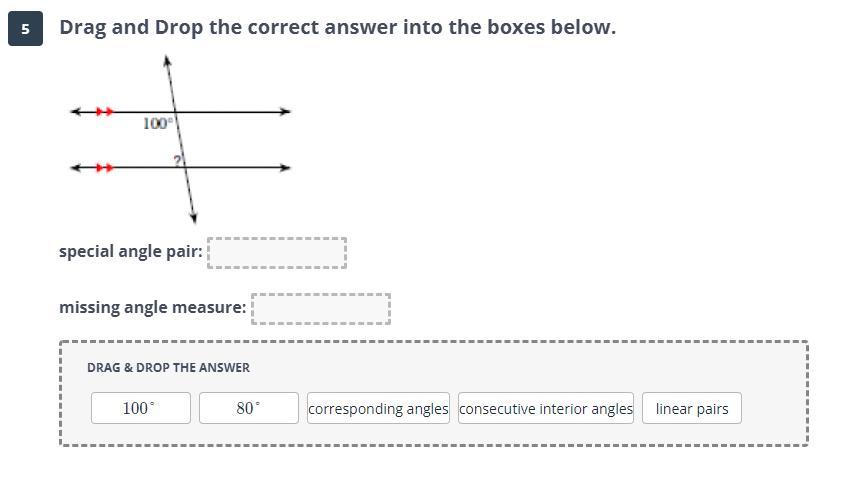Click red arrows on the bottom parallel line
The width and height of the screenshot is (861, 483).
(104, 168)
